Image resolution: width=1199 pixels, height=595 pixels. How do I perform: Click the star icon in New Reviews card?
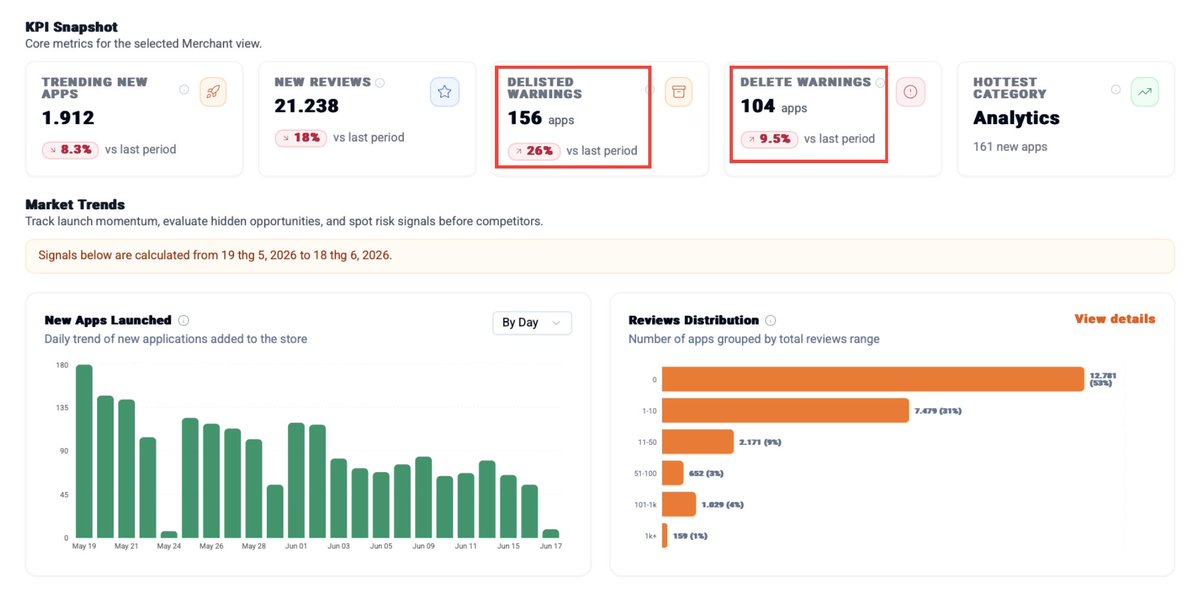pos(444,93)
